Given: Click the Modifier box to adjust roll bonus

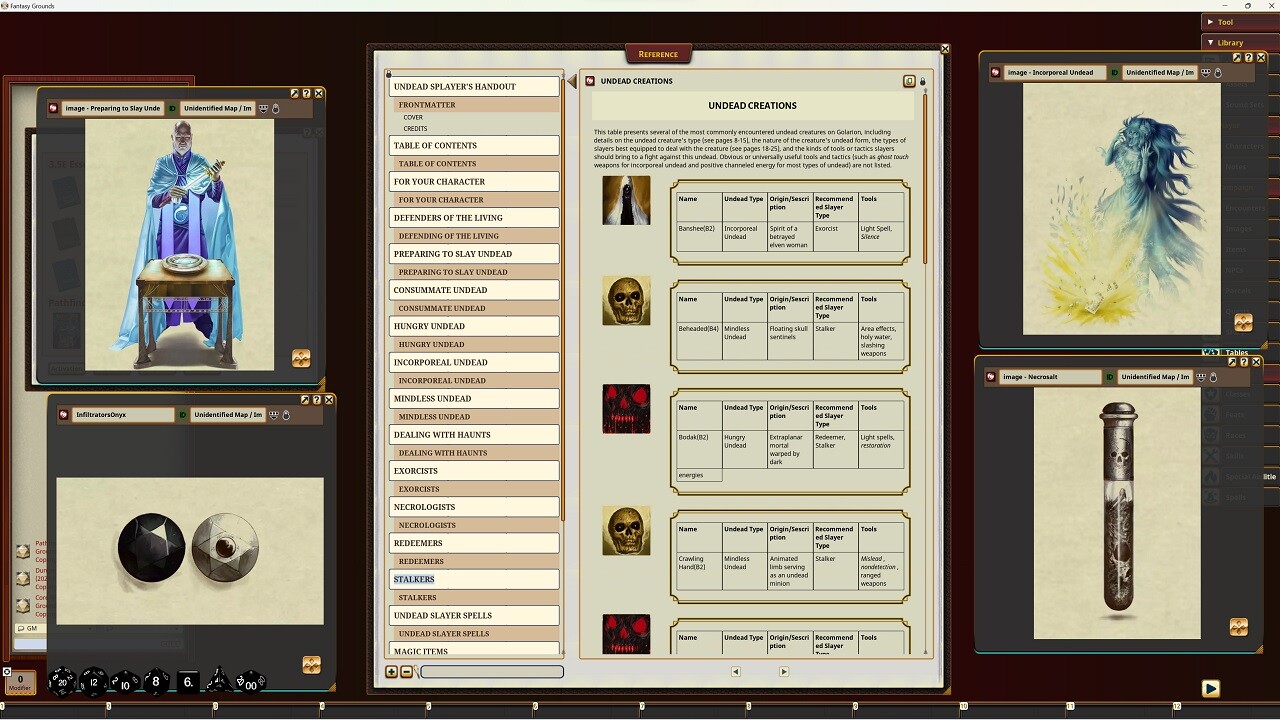Looking at the screenshot, I should (20, 683).
